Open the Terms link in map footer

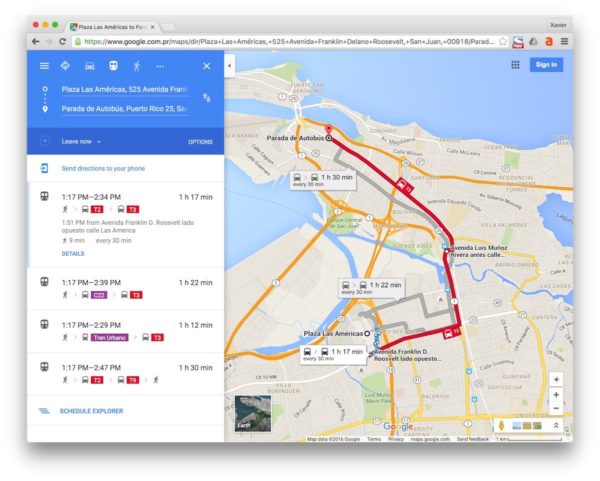pyautogui.click(x=374, y=439)
